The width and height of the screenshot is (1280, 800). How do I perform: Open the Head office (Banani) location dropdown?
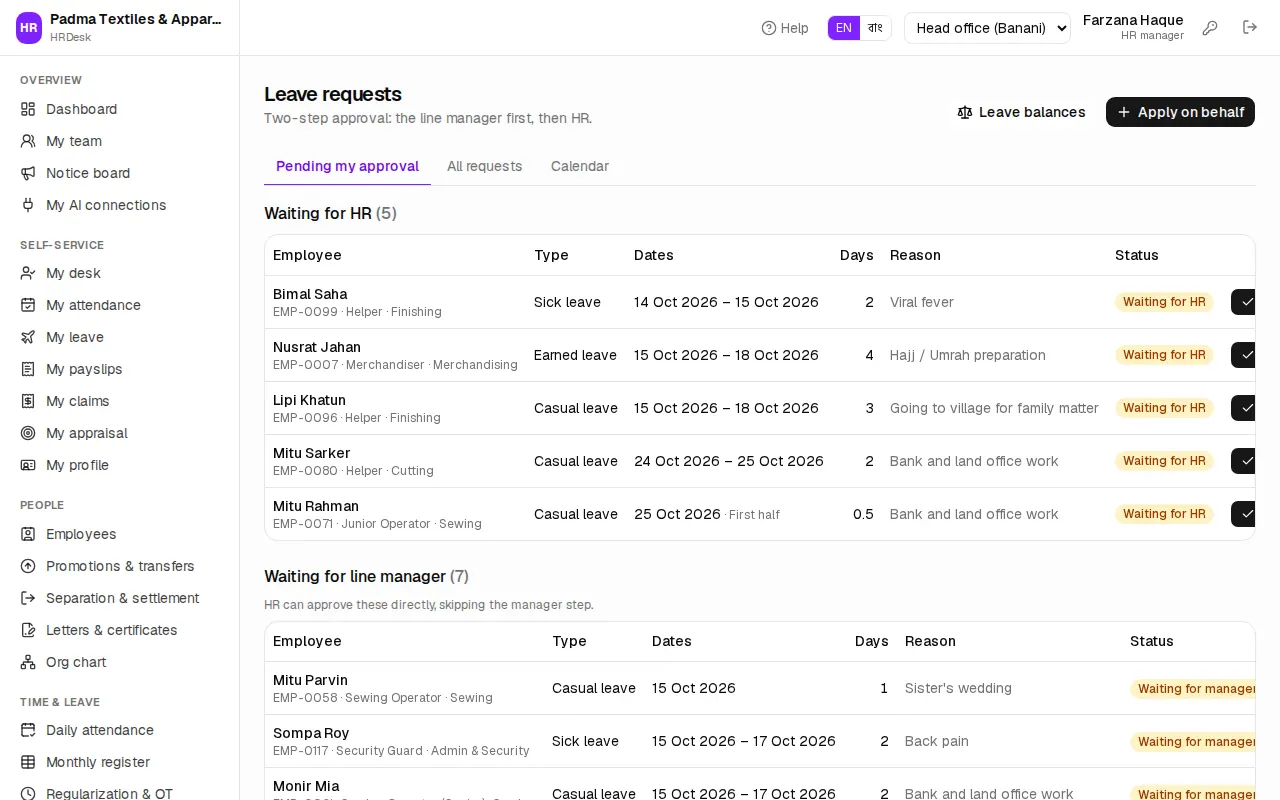click(x=987, y=28)
